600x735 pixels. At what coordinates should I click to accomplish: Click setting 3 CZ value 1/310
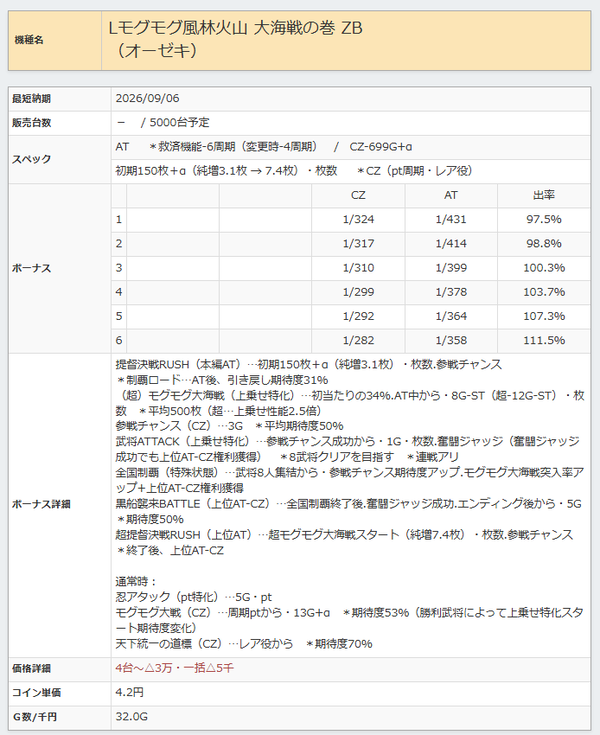pos(358,268)
